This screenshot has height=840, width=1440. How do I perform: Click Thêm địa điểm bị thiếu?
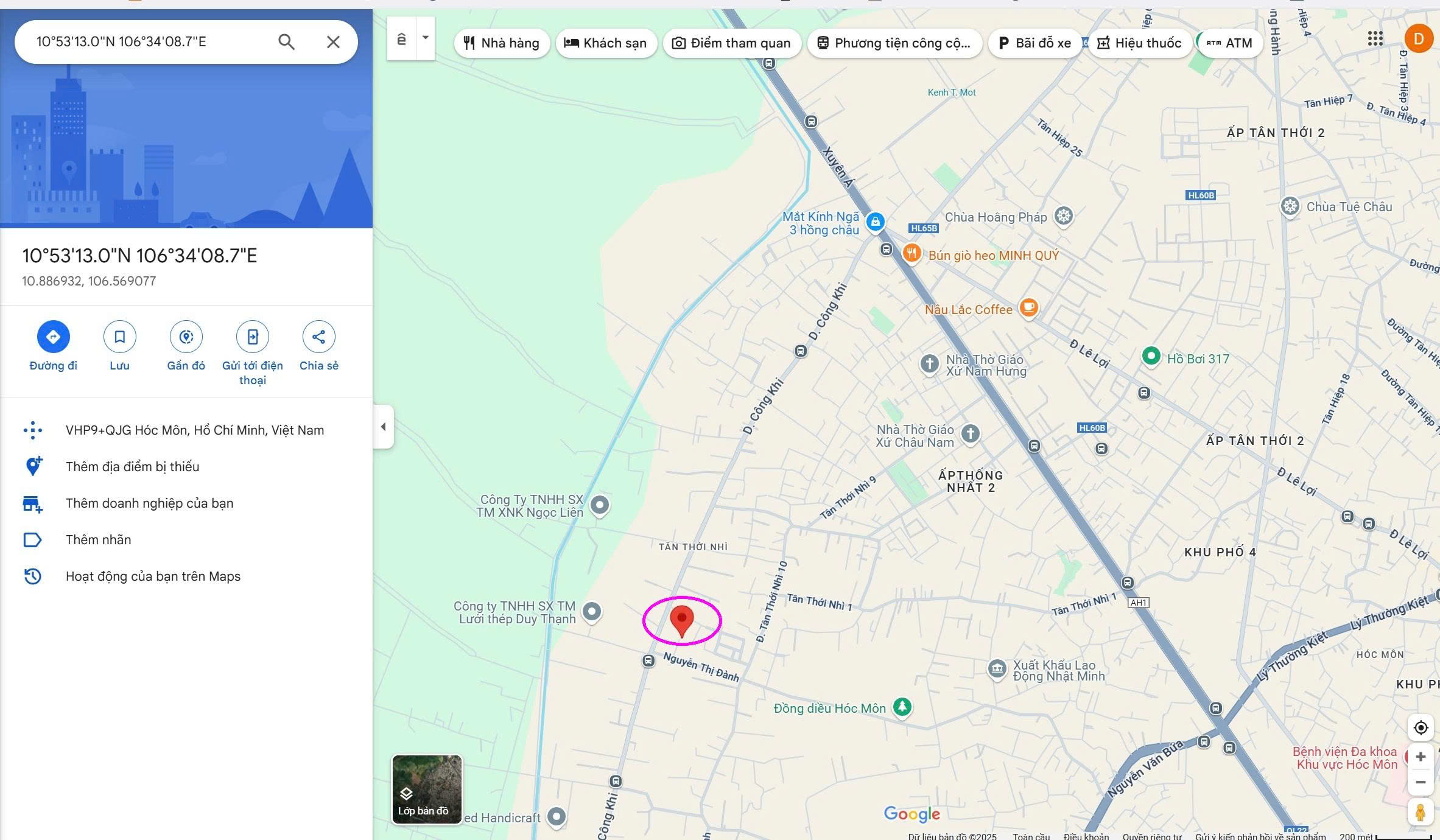(x=132, y=467)
